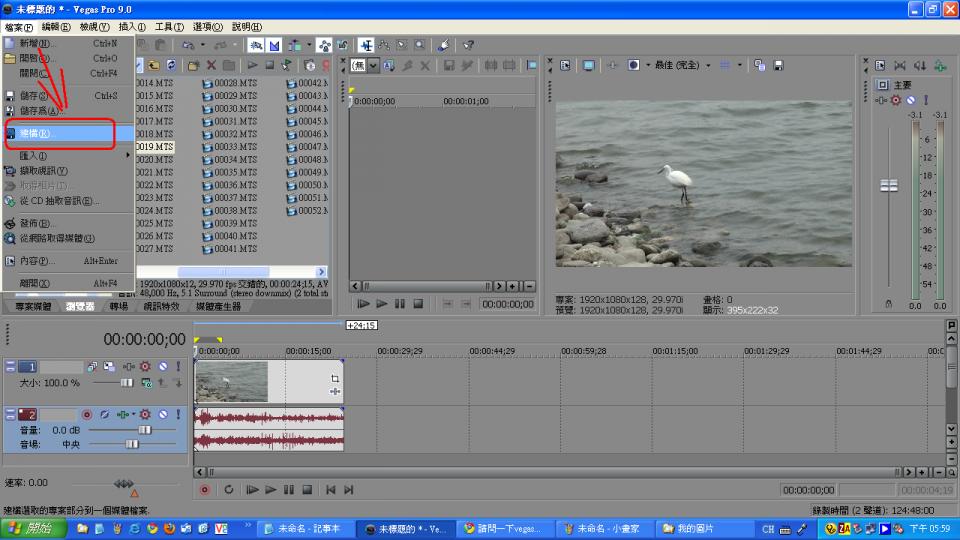Expand 匯入 (Import) submenu arrow
This screenshot has height=540, width=960.
tap(127, 156)
